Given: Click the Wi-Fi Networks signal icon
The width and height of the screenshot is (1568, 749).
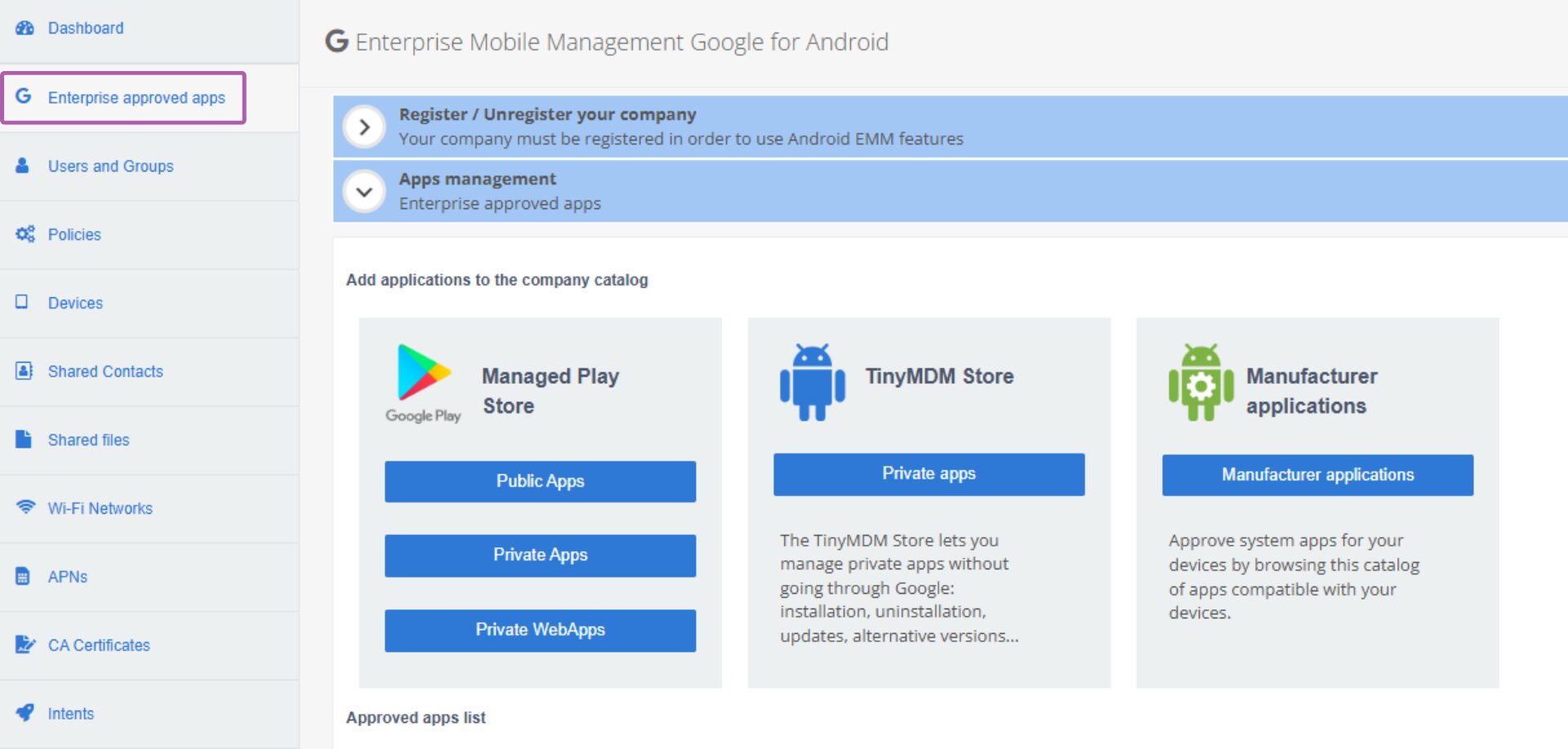Looking at the screenshot, I should coord(25,507).
